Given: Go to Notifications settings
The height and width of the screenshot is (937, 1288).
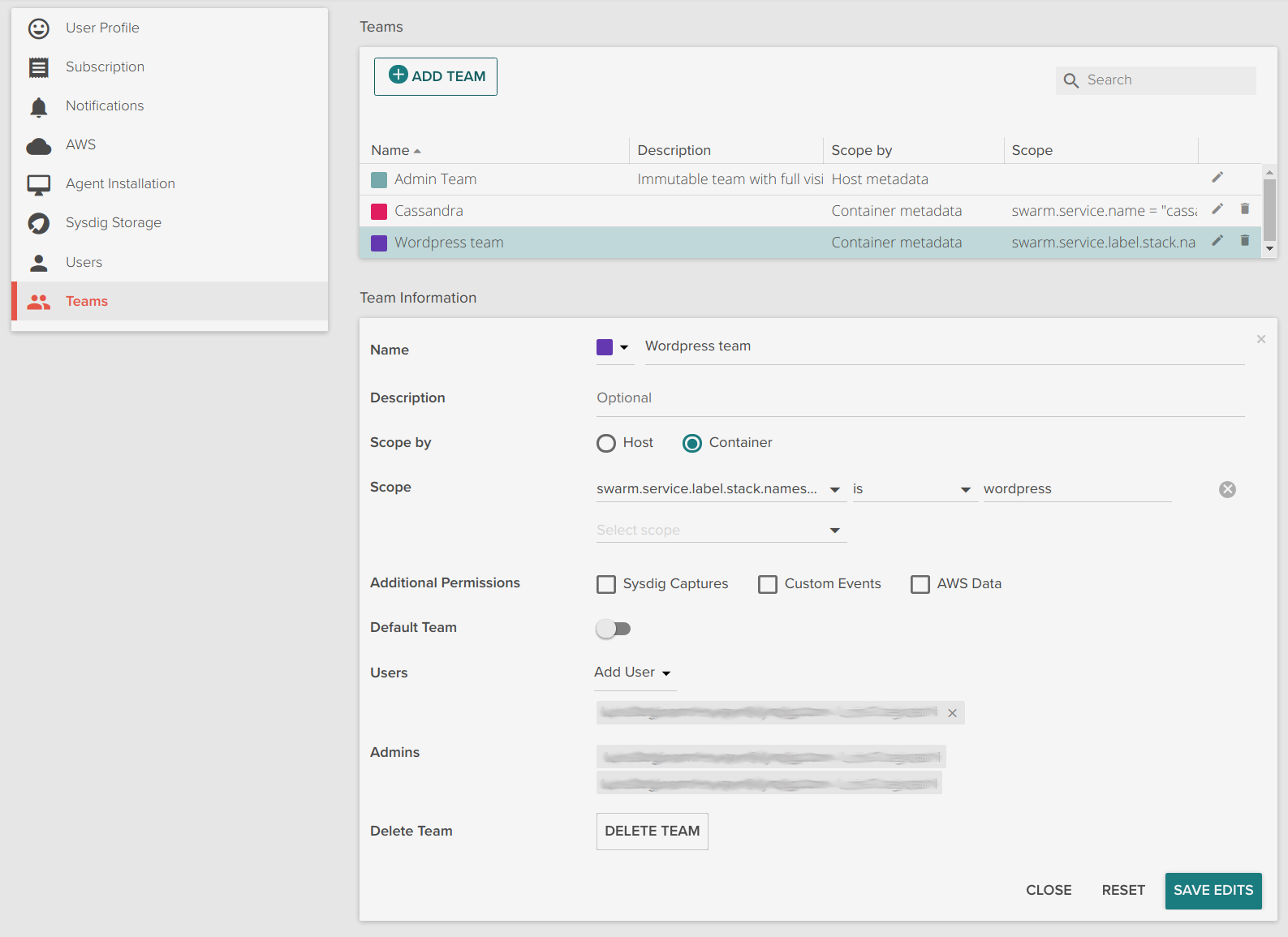Looking at the screenshot, I should [x=105, y=106].
